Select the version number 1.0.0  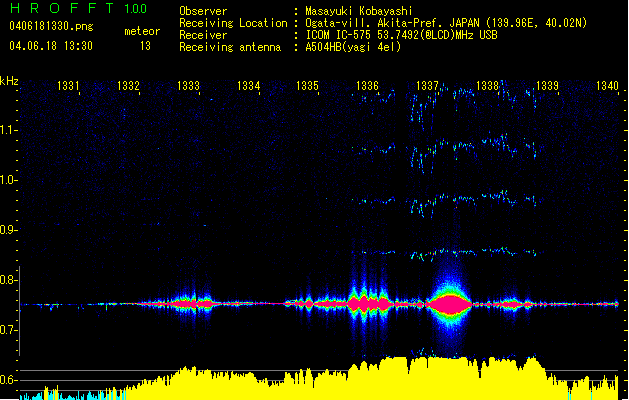point(136,8)
